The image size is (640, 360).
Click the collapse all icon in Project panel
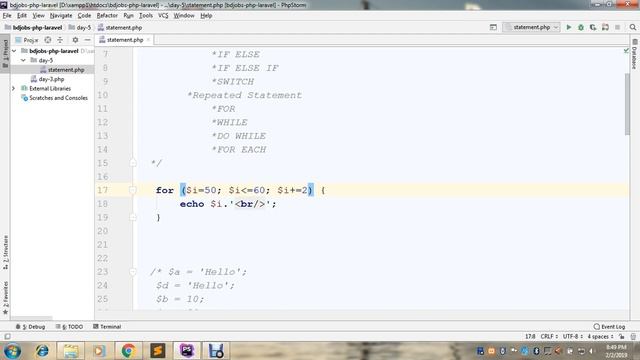coord(60,40)
